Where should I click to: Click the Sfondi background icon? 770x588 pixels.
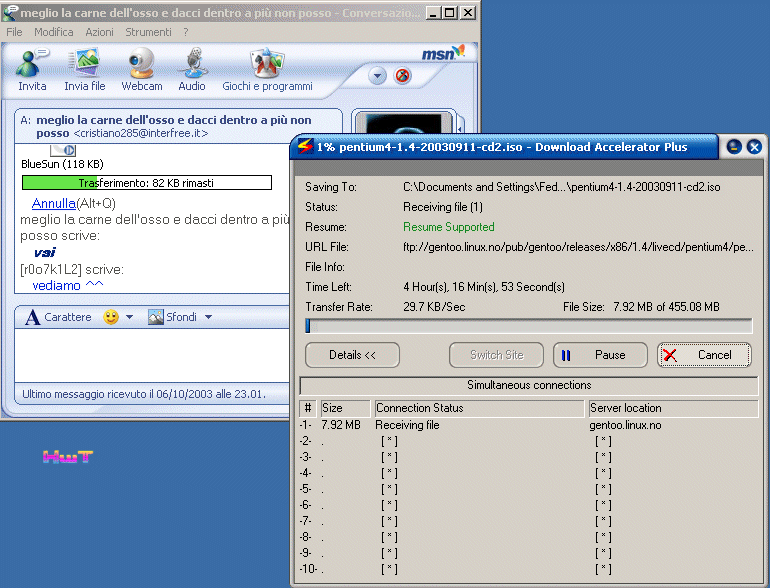[156, 317]
